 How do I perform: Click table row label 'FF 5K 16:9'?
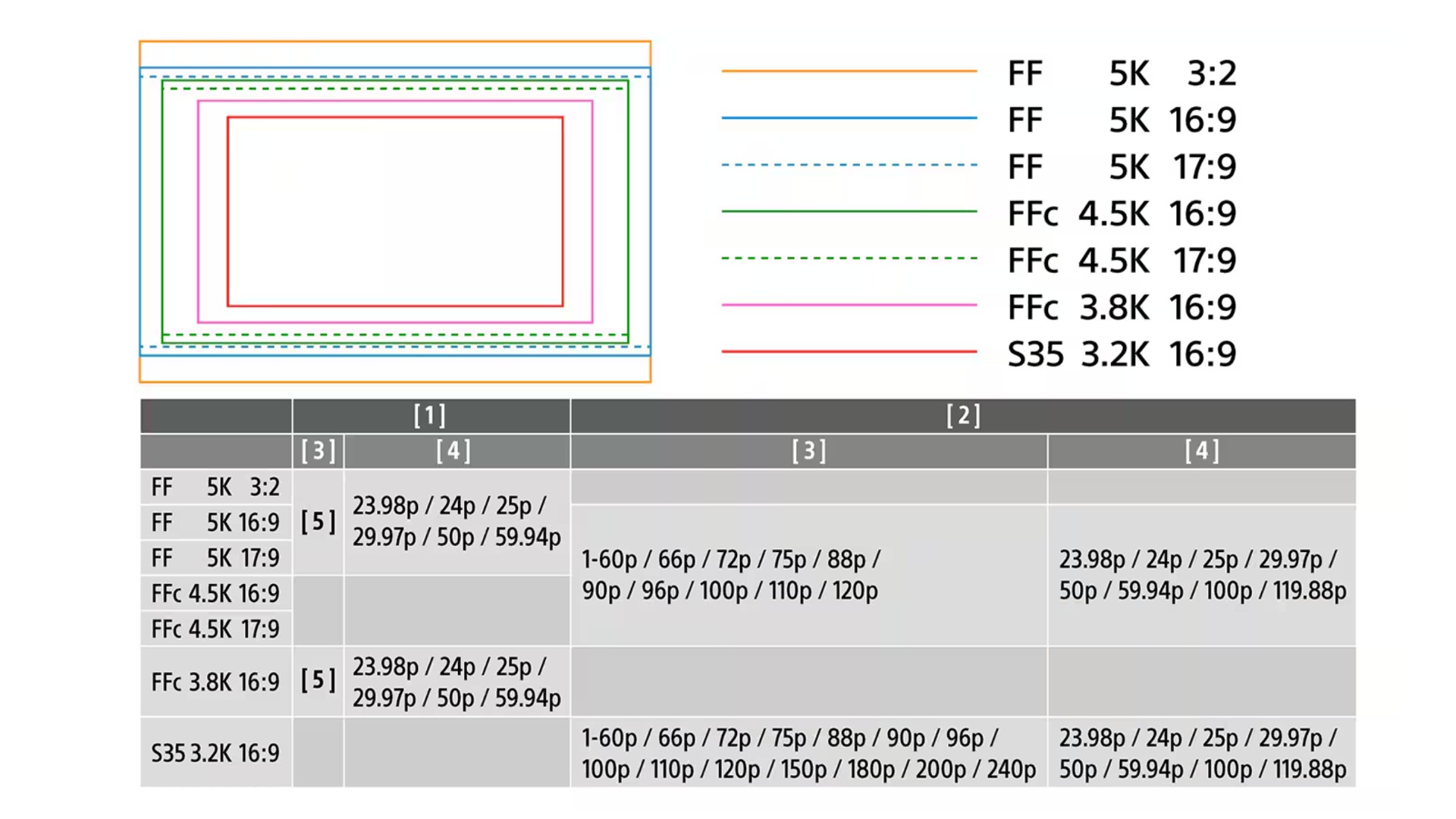point(216,522)
